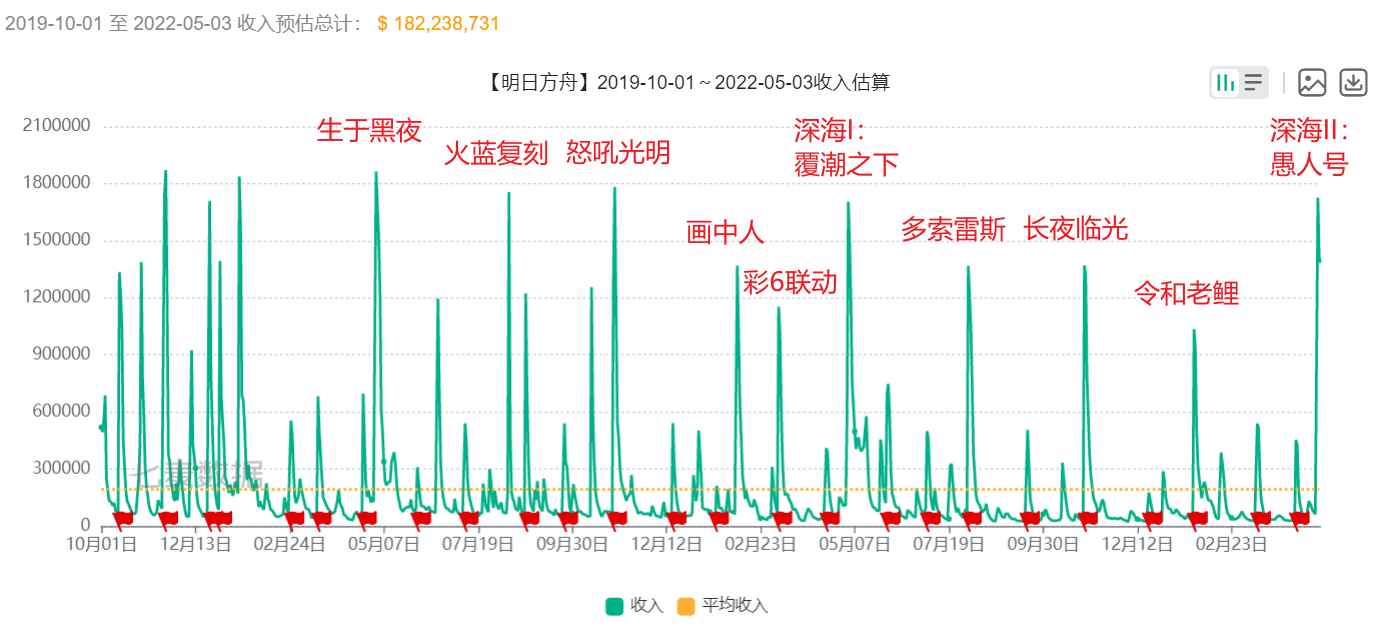
Task: Click the 300000 y-axis label
Action: click(60, 468)
